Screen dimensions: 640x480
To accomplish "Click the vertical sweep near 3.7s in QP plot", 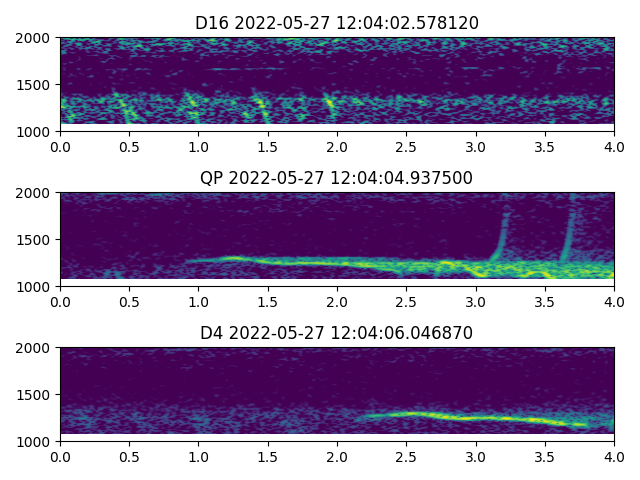I will tap(571, 232).
